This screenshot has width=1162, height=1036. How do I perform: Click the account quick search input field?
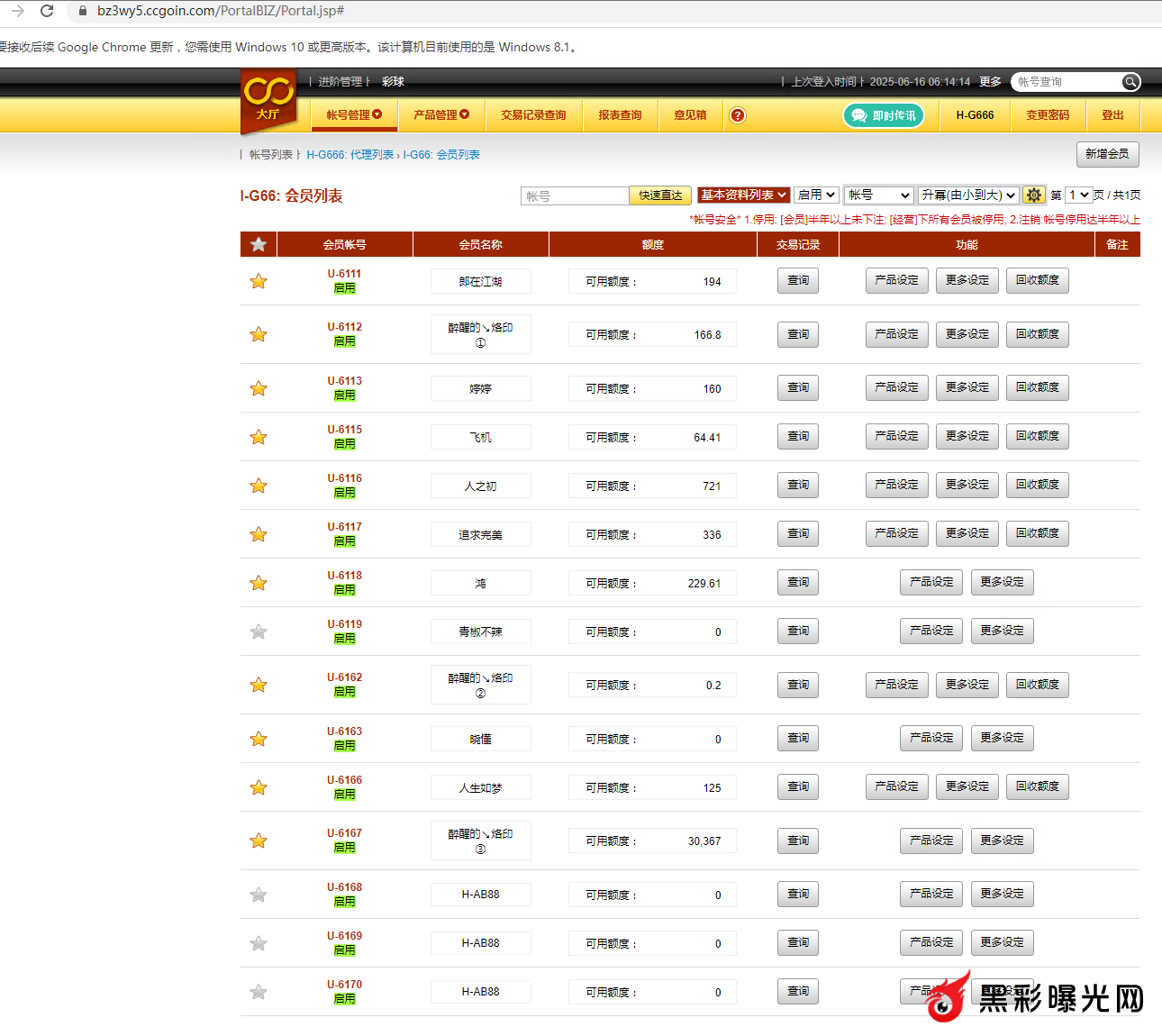point(575,195)
